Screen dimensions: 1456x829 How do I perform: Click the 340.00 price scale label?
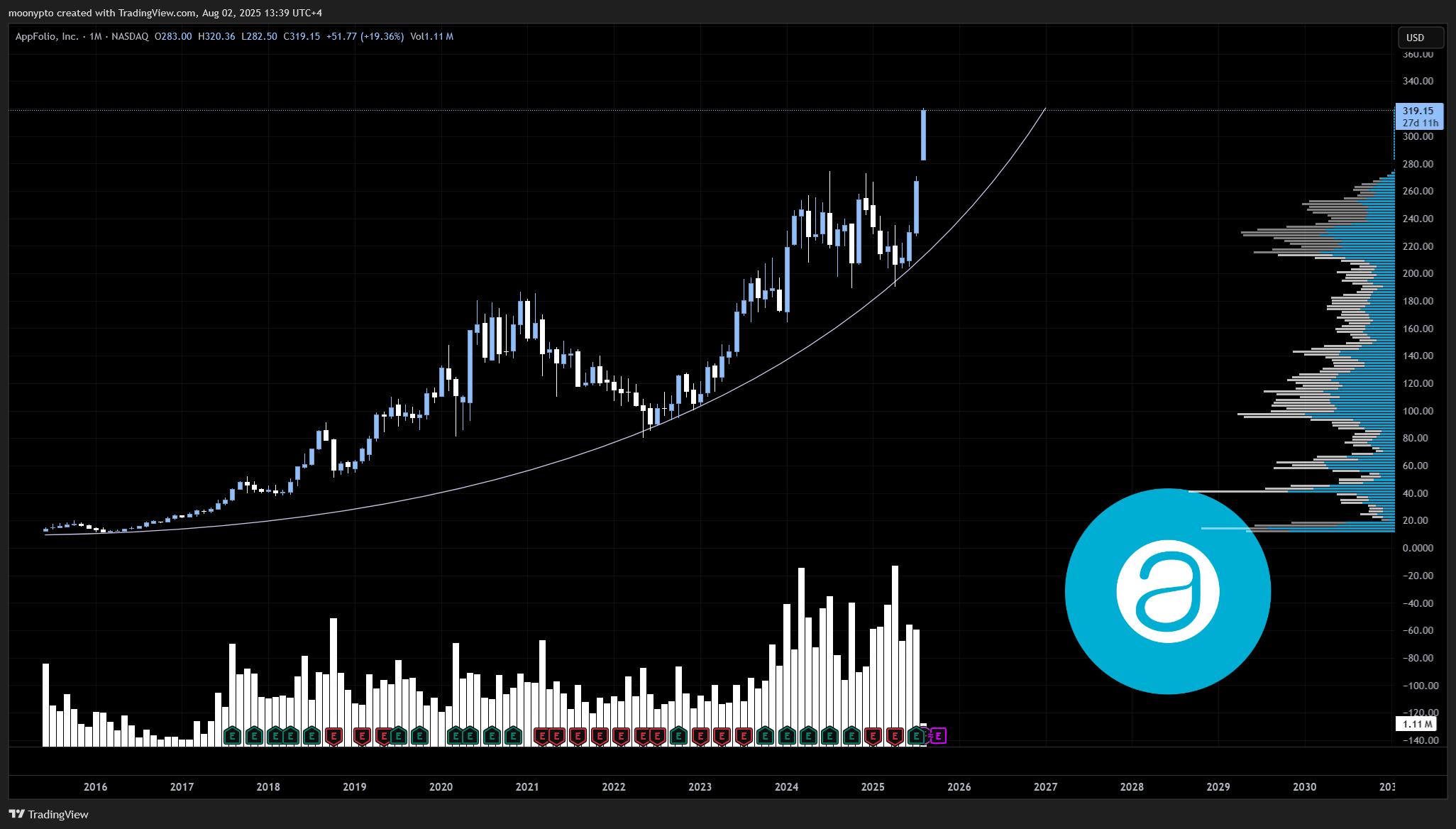(x=1418, y=81)
